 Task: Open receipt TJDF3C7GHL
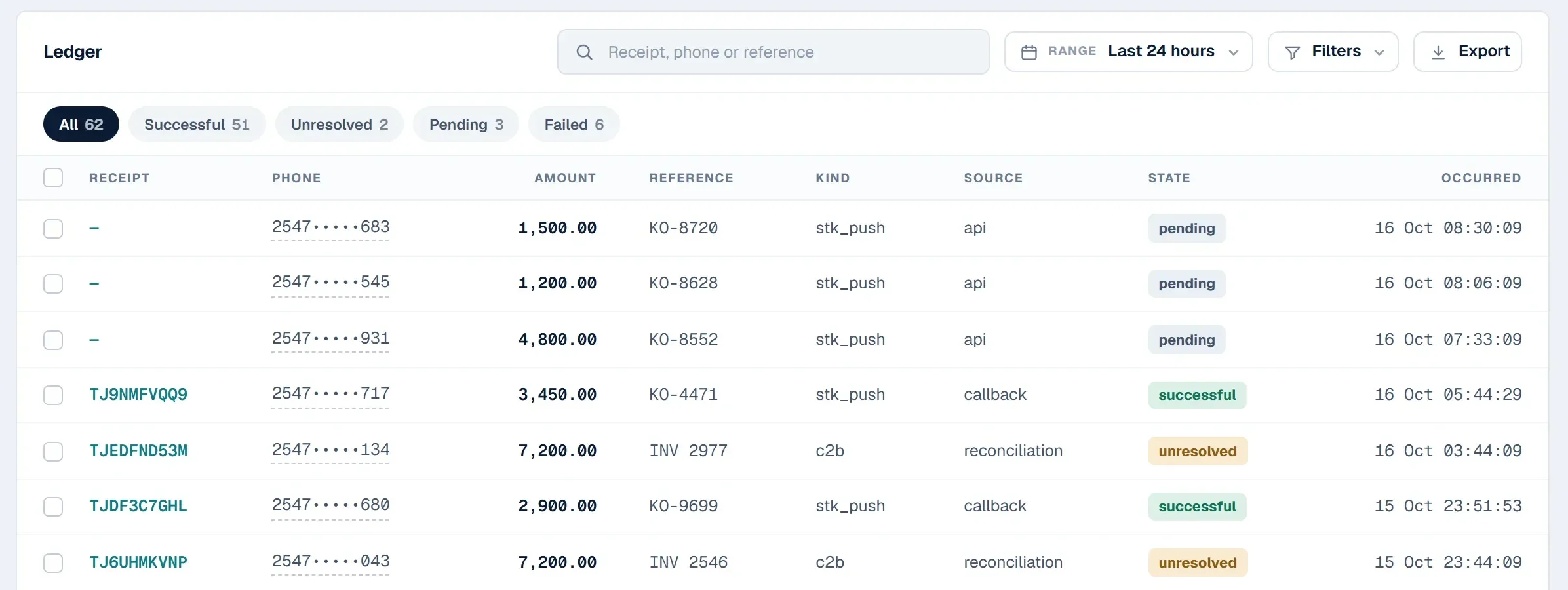138,506
